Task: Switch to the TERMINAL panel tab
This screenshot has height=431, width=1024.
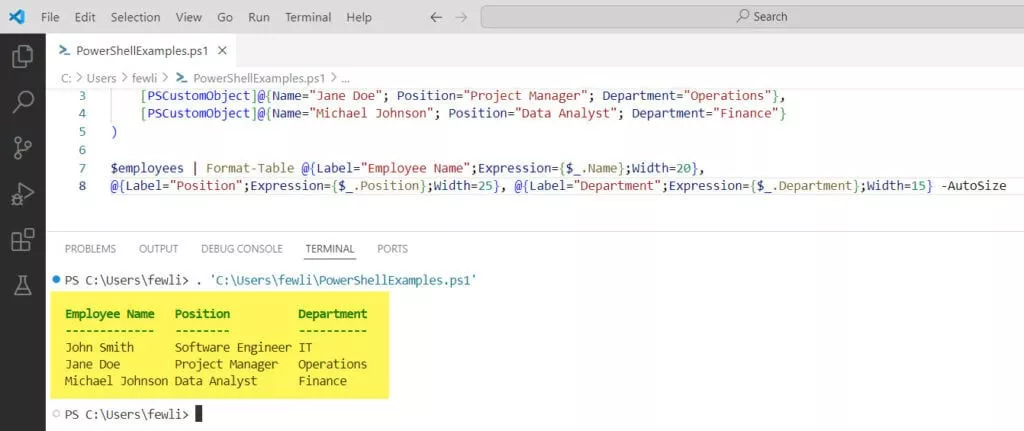Action: pyautogui.click(x=330, y=249)
